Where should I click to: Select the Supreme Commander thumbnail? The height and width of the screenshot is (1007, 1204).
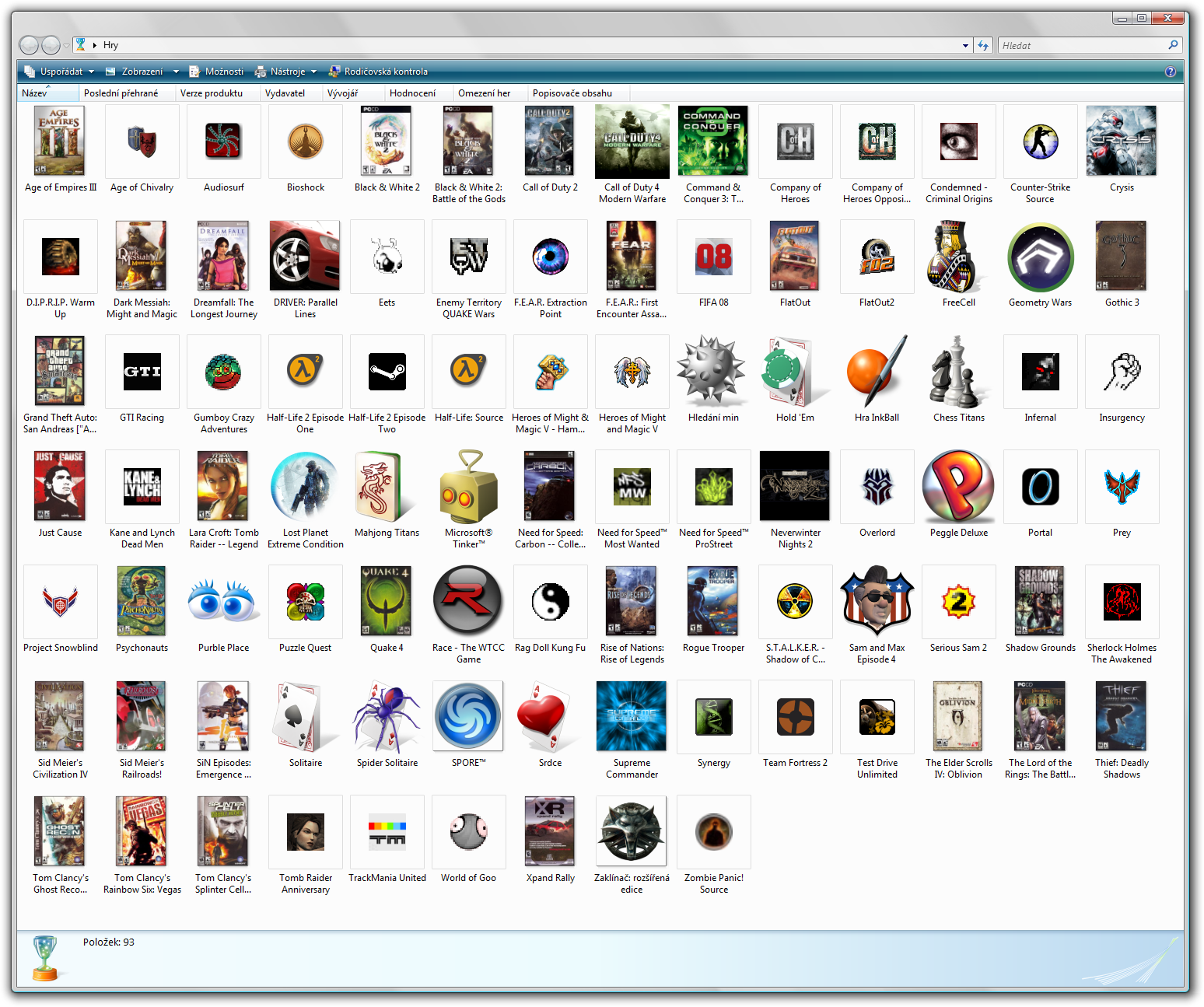point(632,716)
